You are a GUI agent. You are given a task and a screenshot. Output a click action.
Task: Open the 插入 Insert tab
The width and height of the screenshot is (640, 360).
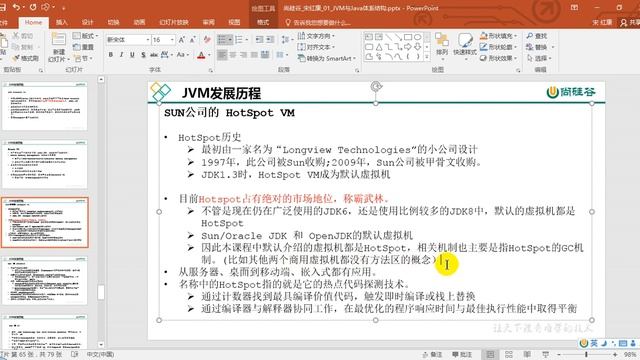click(61, 22)
